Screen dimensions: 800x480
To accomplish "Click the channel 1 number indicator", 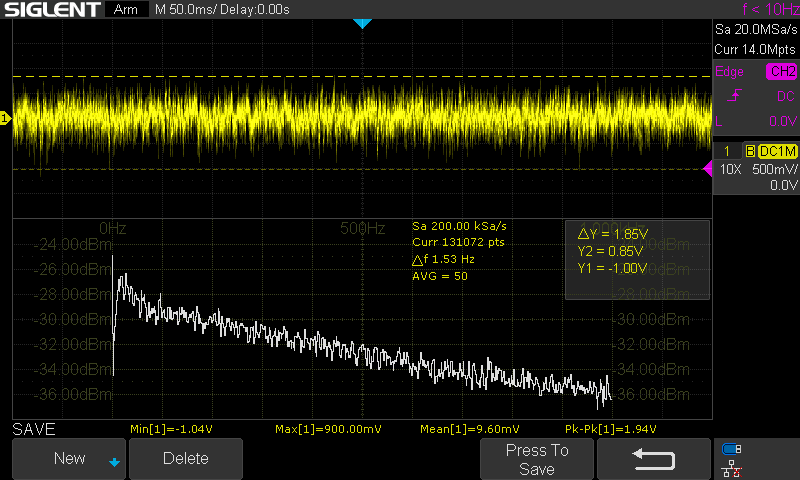I will click(x=727, y=151).
